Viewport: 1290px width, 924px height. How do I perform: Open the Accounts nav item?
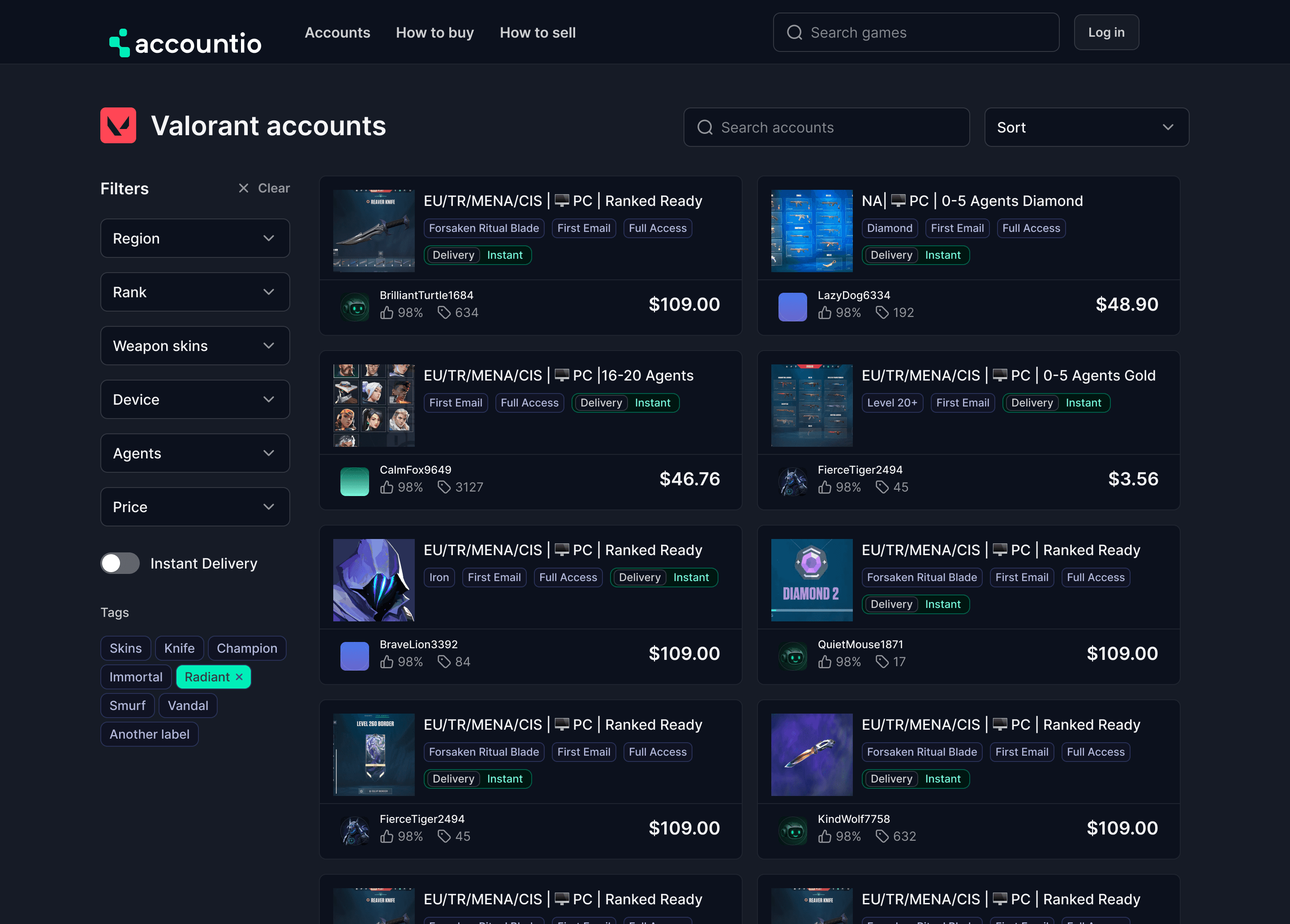pos(337,32)
